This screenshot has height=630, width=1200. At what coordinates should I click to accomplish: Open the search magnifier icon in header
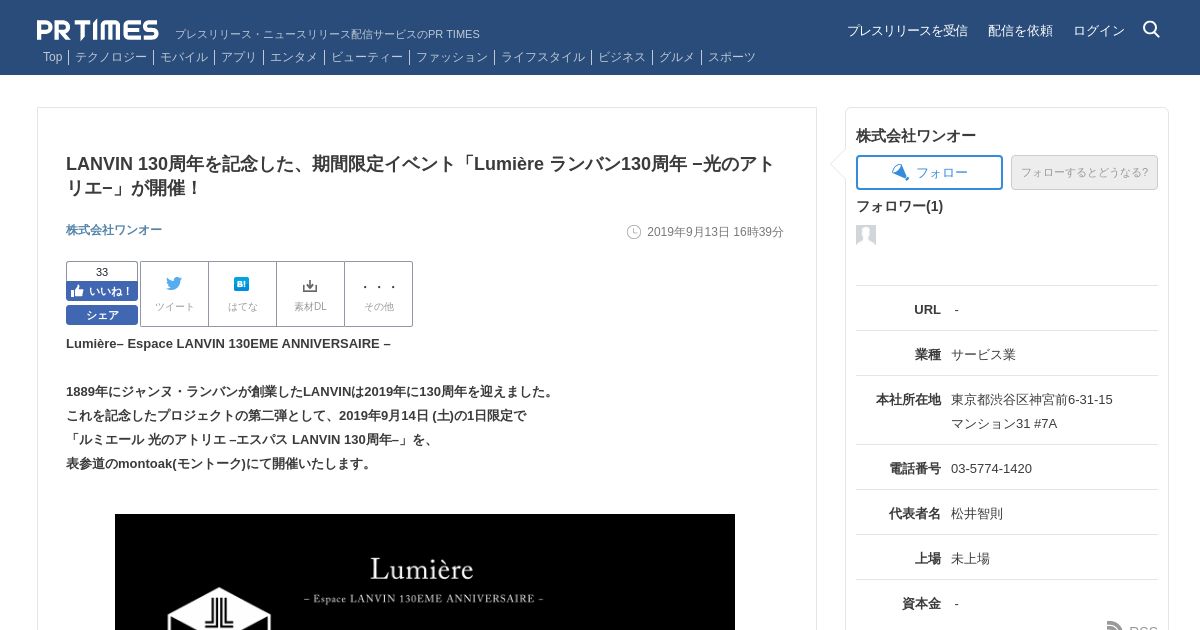pyautogui.click(x=1151, y=29)
